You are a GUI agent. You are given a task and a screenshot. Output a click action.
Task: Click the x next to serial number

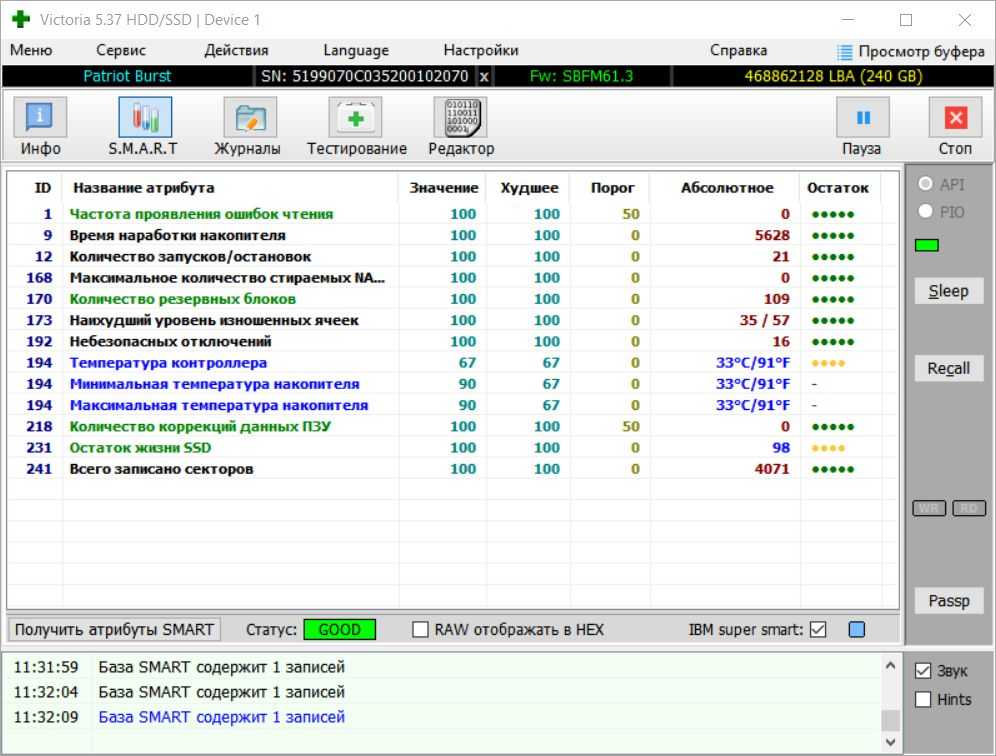coord(484,77)
